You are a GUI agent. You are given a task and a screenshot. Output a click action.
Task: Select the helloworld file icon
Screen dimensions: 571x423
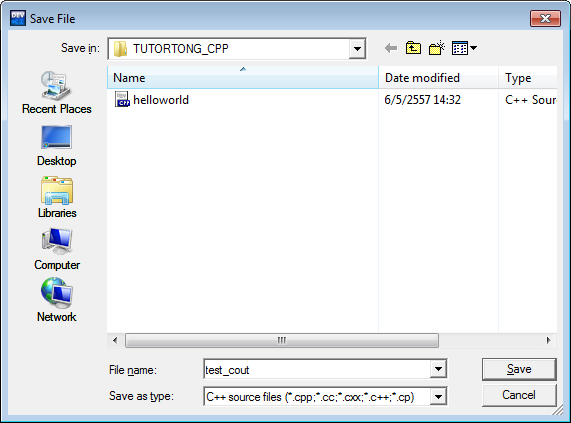[122, 99]
